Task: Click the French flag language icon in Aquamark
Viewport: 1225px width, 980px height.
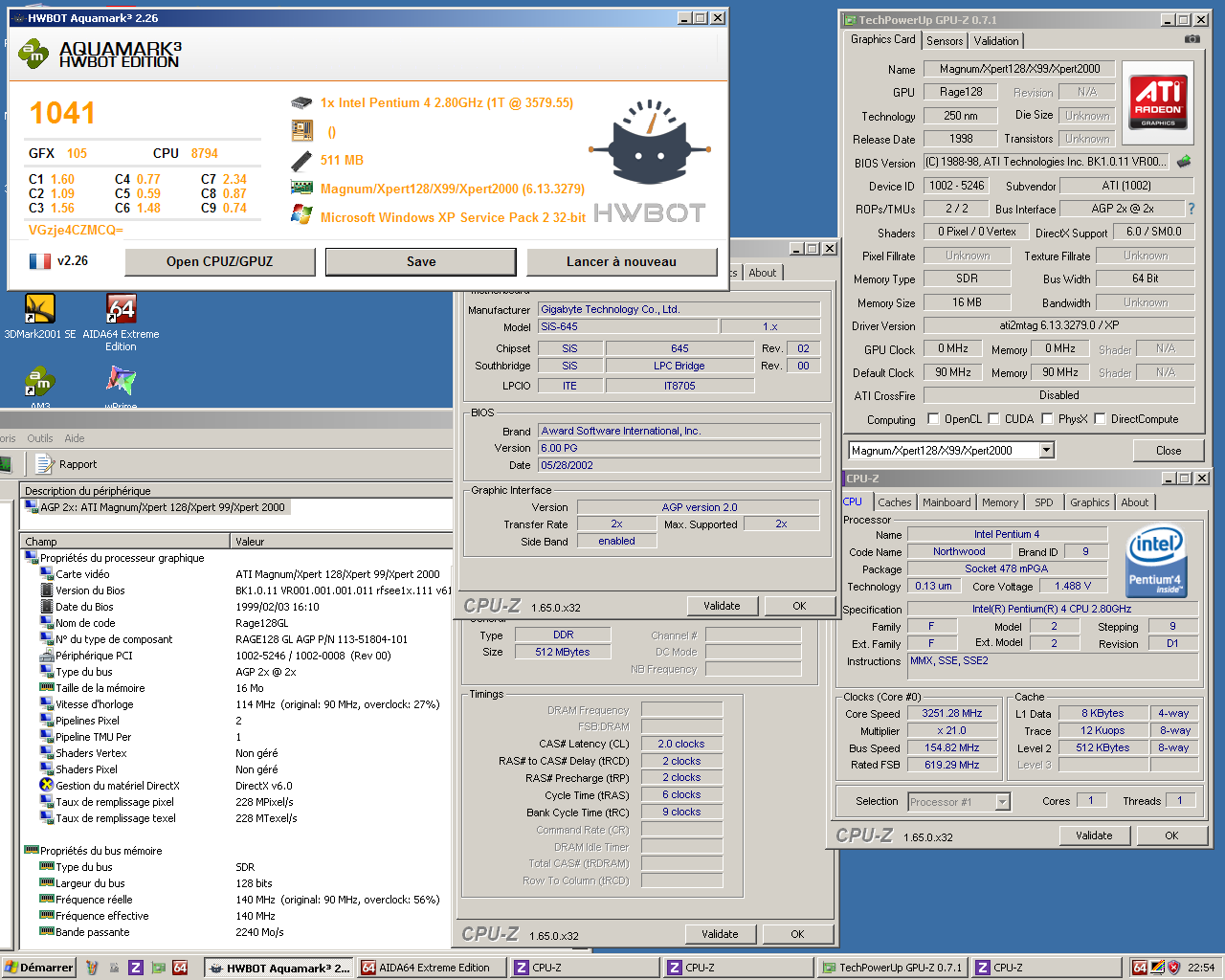Action: coord(39,260)
